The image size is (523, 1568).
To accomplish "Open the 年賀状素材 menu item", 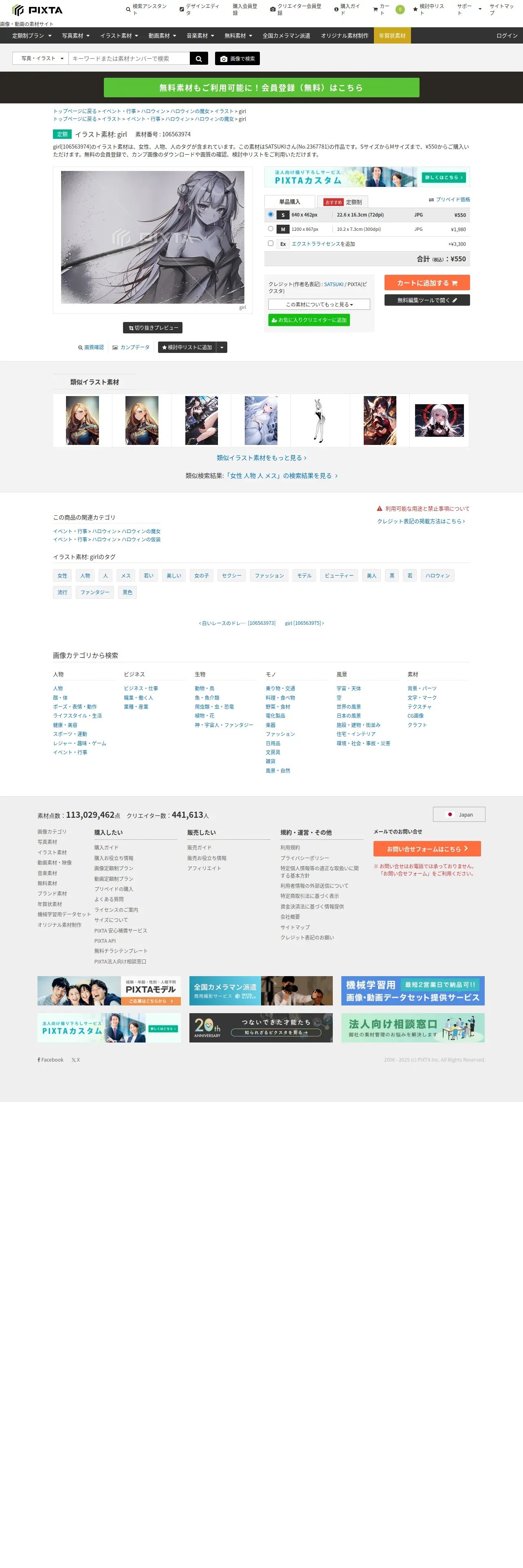I will [x=392, y=36].
